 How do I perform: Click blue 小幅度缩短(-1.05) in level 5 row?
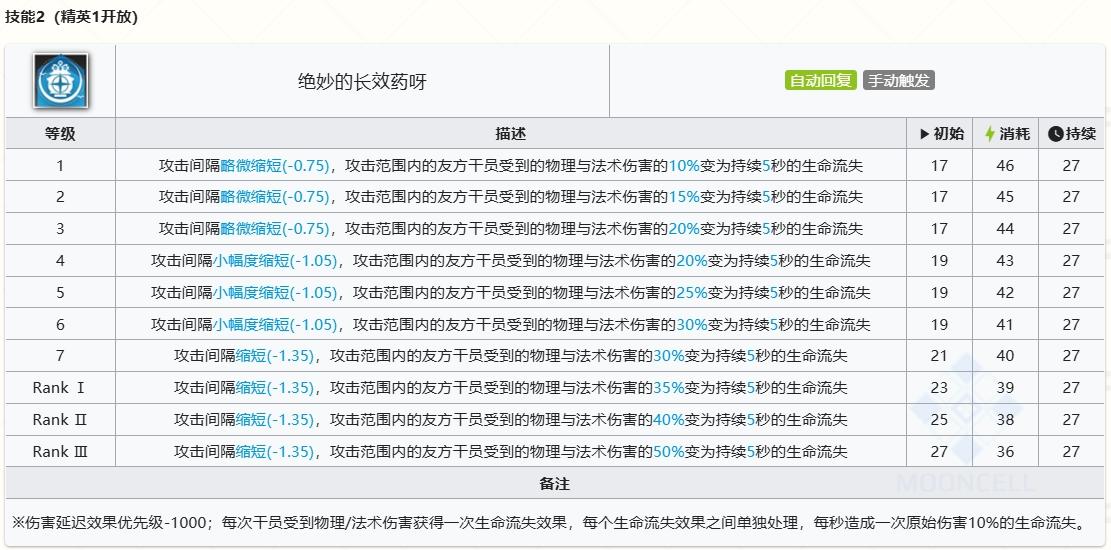pos(276,293)
